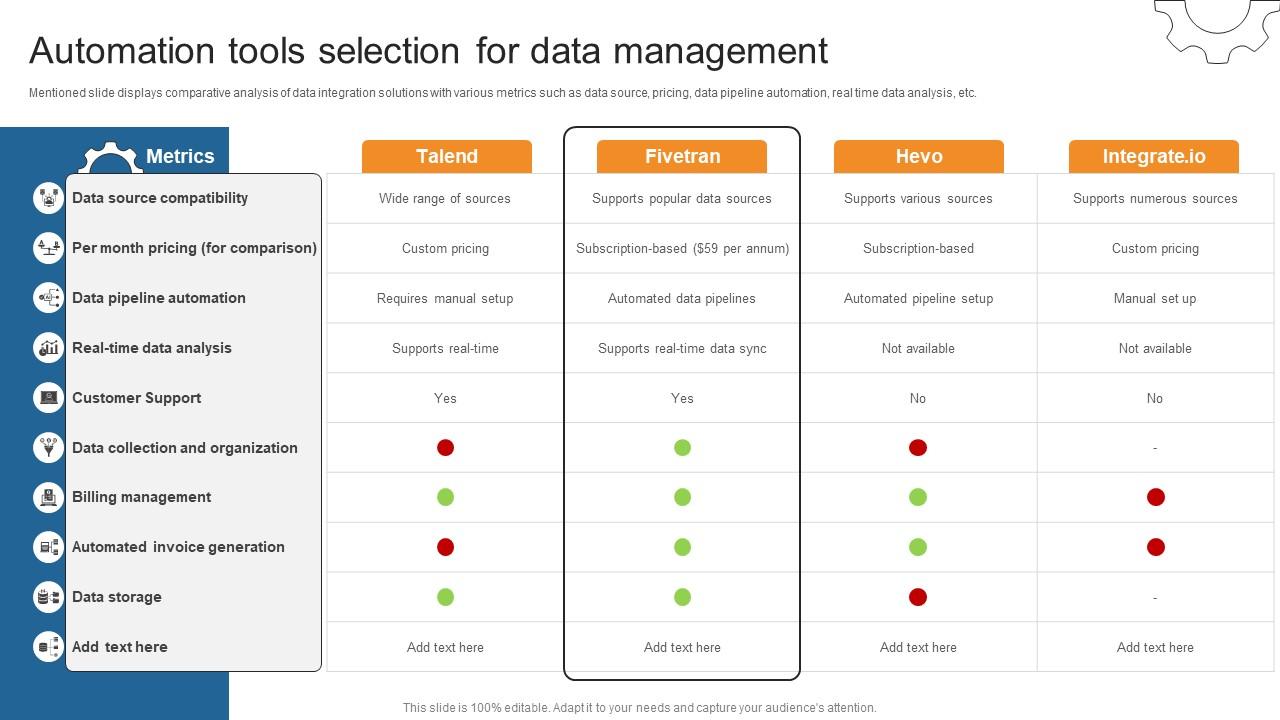Click the Fivetran column header
This screenshot has width=1280, height=720.
pyautogui.click(x=682, y=157)
